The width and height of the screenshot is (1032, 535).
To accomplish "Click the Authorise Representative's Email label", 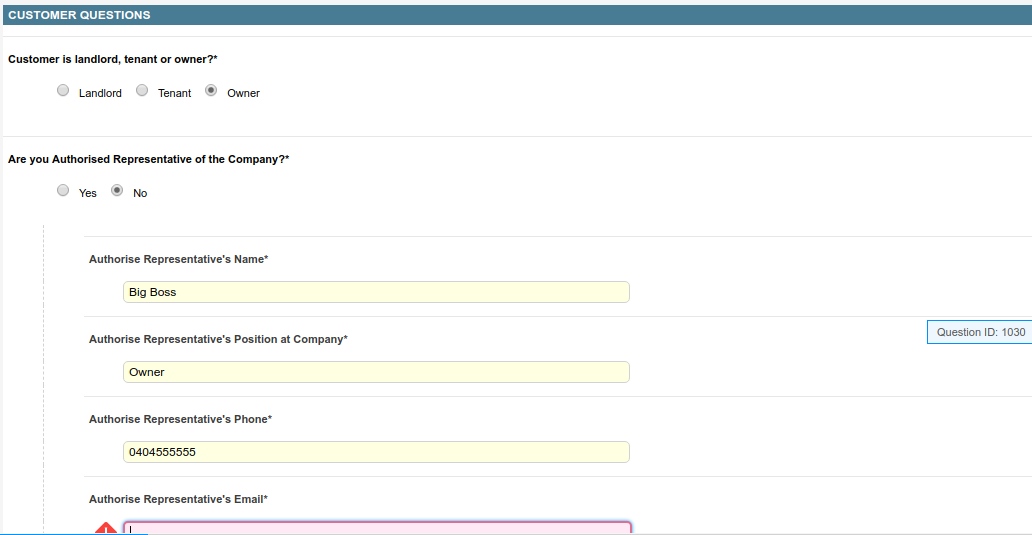I will tap(178, 499).
